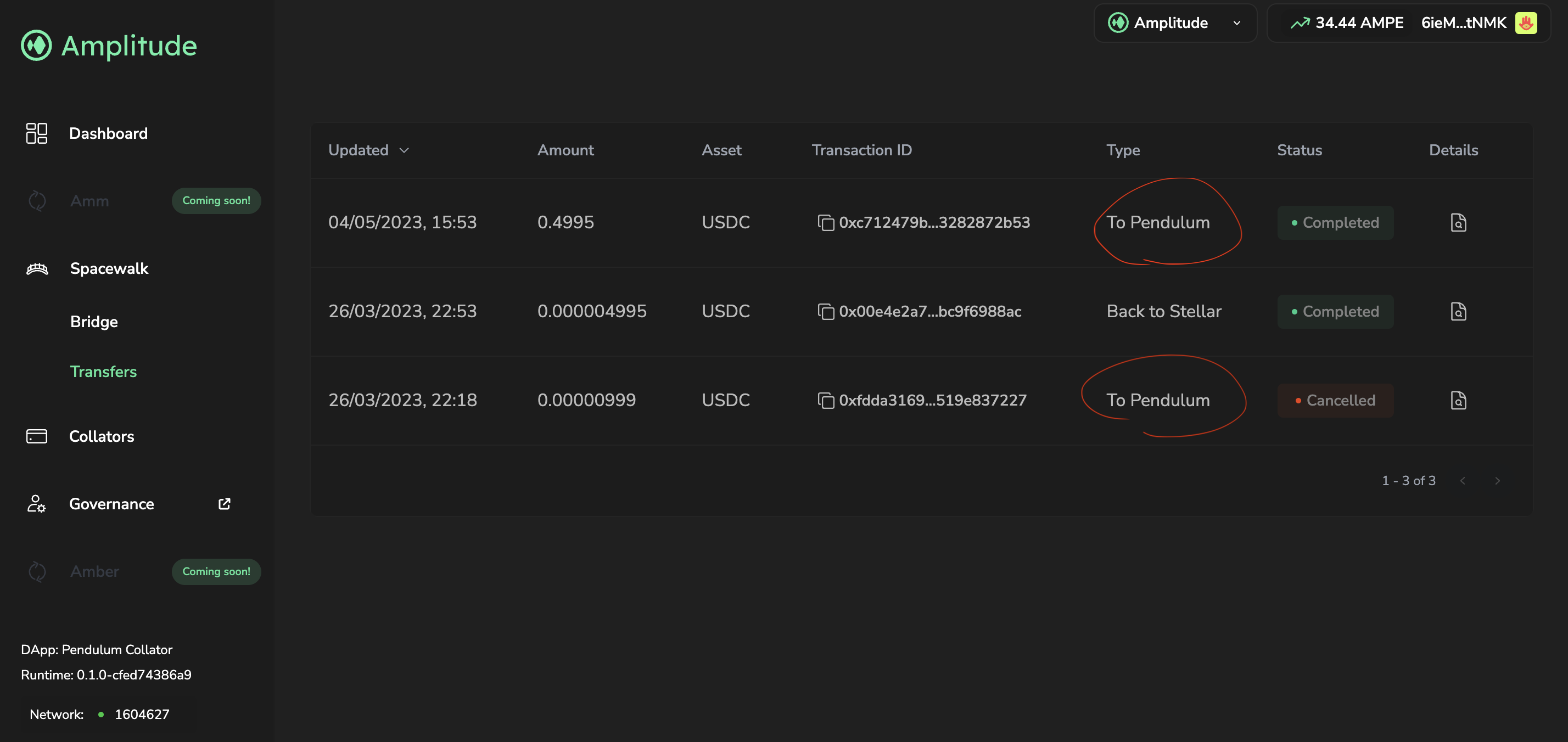This screenshot has height=742, width=1568.
Task: Sort by the Updated column chevron
Action: click(x=404, y=150)
